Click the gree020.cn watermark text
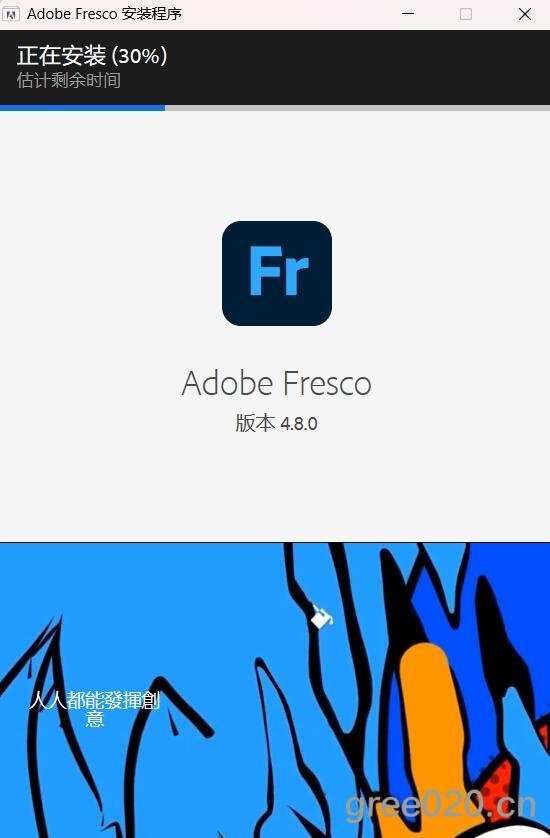This screenshot has width=550, height=838. pyautogui.click(x=440, y=805)
